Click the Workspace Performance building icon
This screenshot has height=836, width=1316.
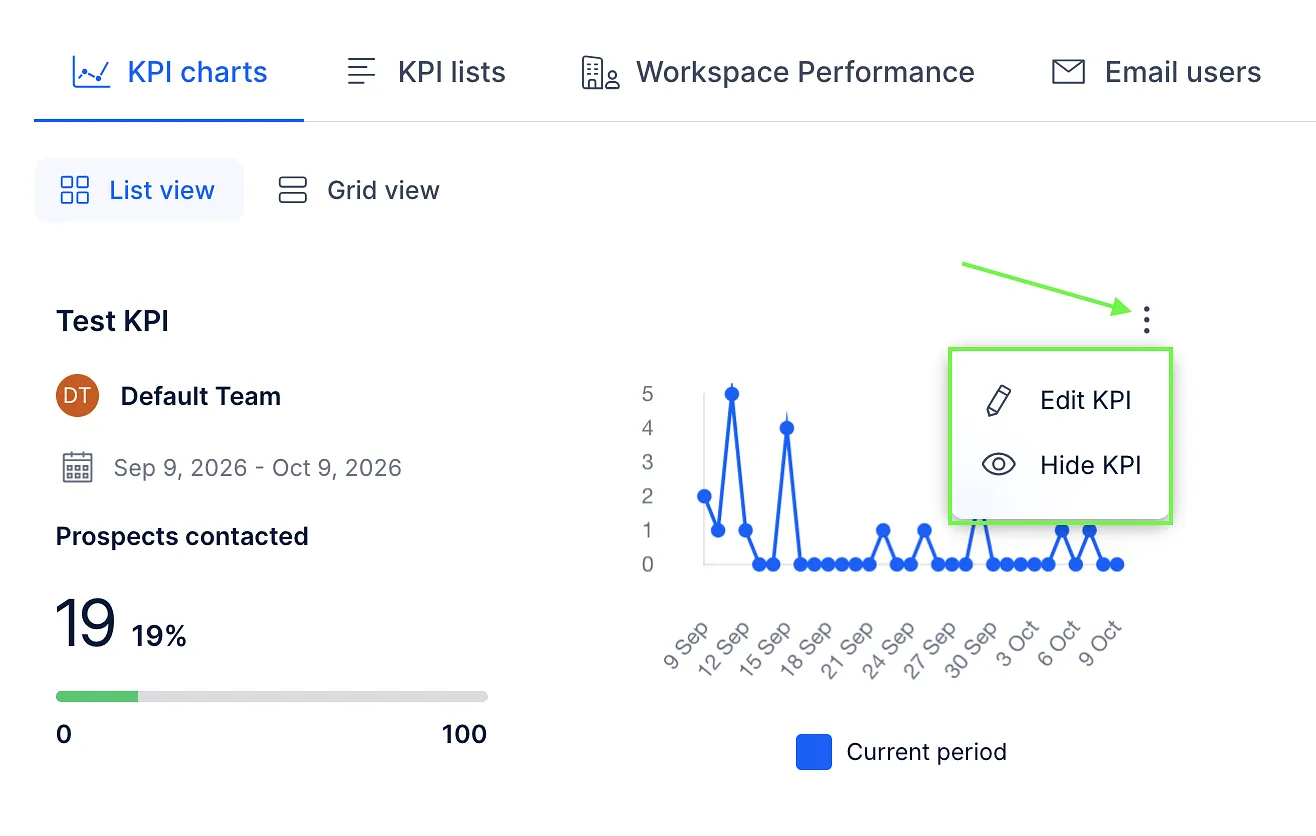click(x=601, y=73)
